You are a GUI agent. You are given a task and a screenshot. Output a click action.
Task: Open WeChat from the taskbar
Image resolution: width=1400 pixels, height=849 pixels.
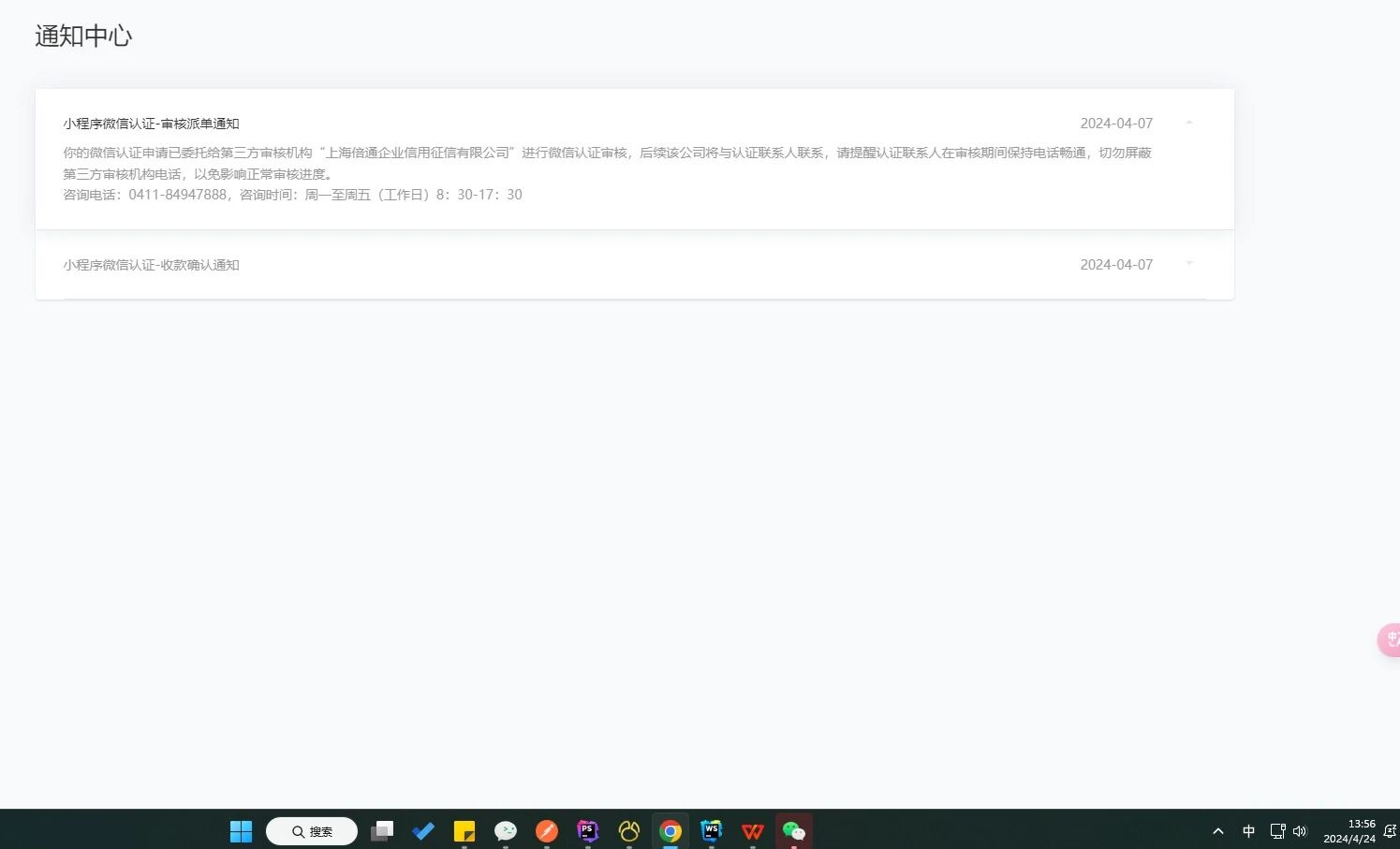coord(794,831)
